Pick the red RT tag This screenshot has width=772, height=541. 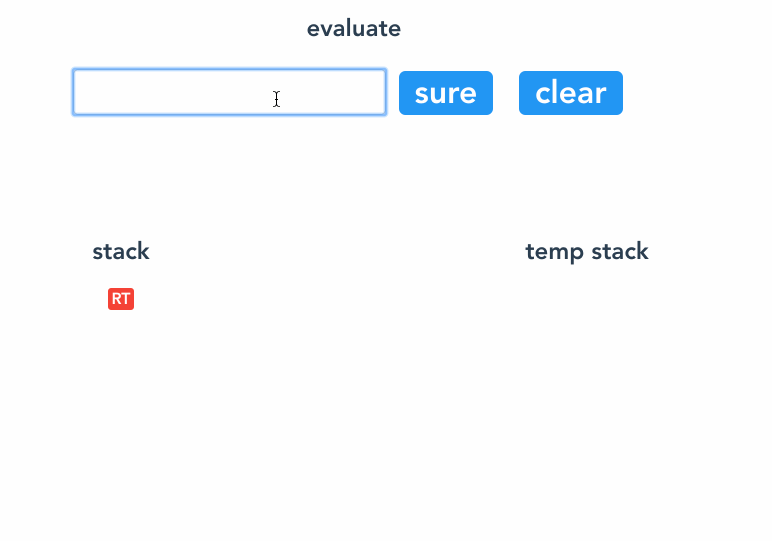coord(121,299)
